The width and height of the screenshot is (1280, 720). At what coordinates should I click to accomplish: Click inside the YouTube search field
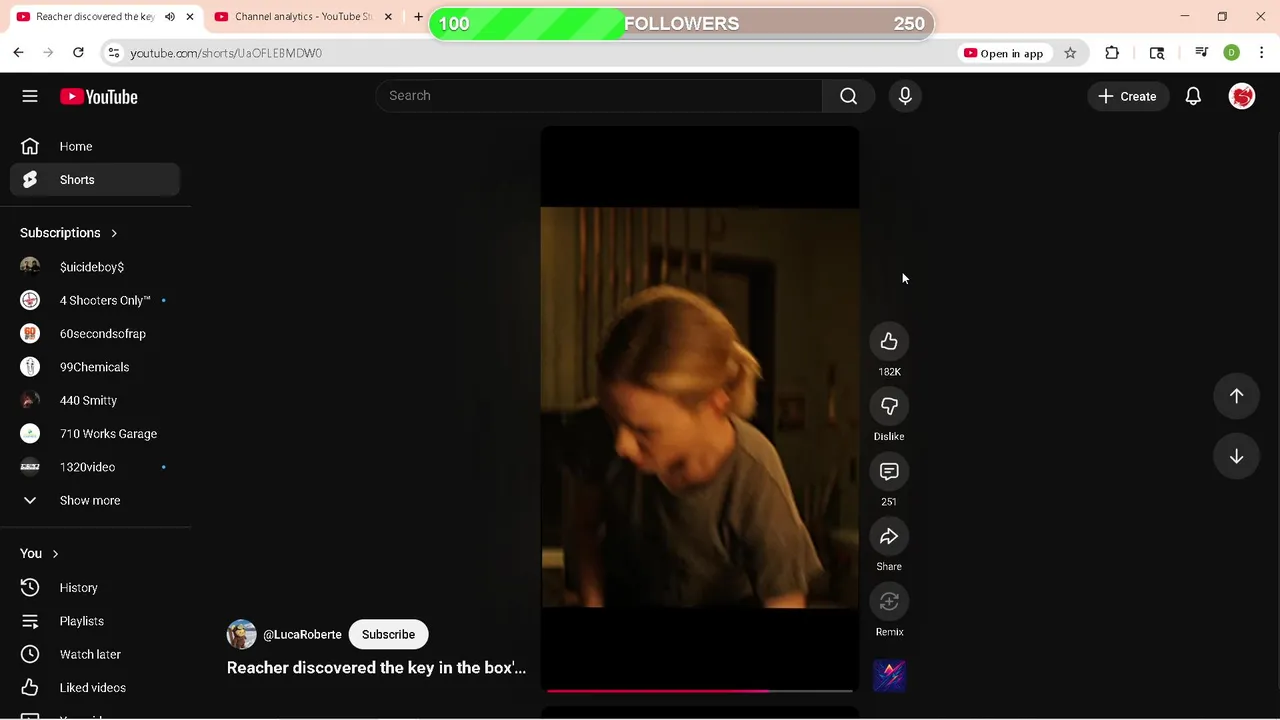[x=600, y=96]
